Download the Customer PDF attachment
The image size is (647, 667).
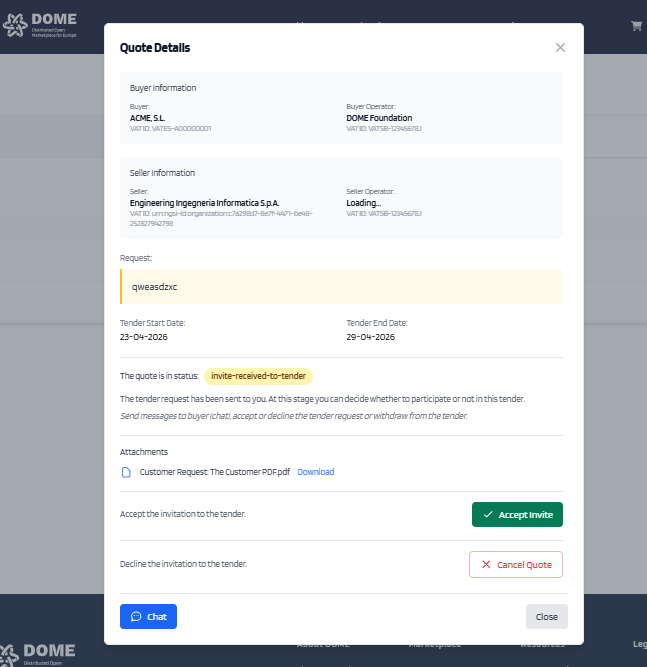(x=316, y=472)
